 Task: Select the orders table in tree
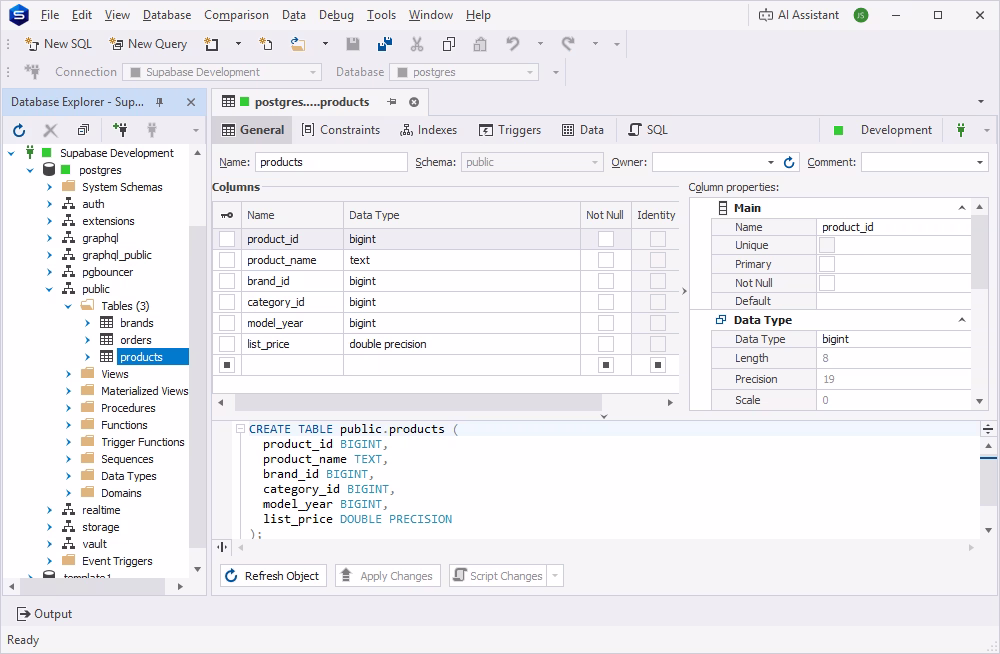pyautogui.click(x=136, y=340)
